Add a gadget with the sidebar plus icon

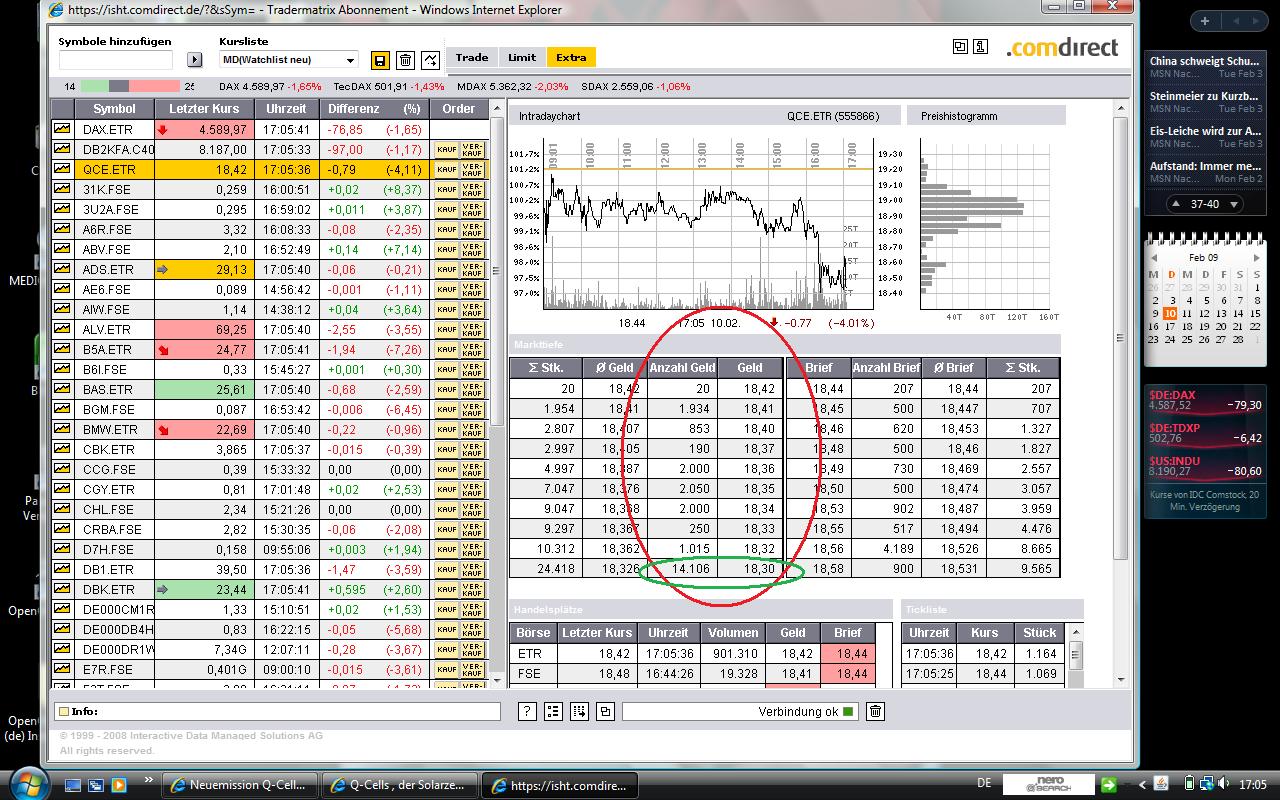click(x=1205, y=21)
